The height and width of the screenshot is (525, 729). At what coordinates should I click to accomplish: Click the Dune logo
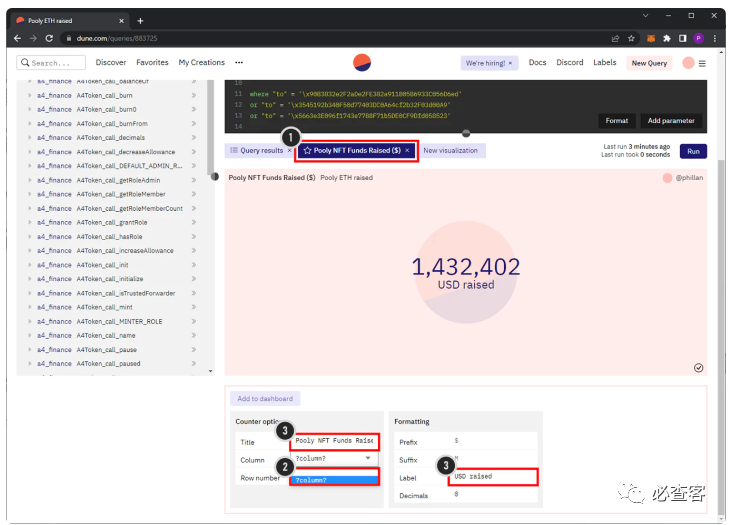[362, 63]
